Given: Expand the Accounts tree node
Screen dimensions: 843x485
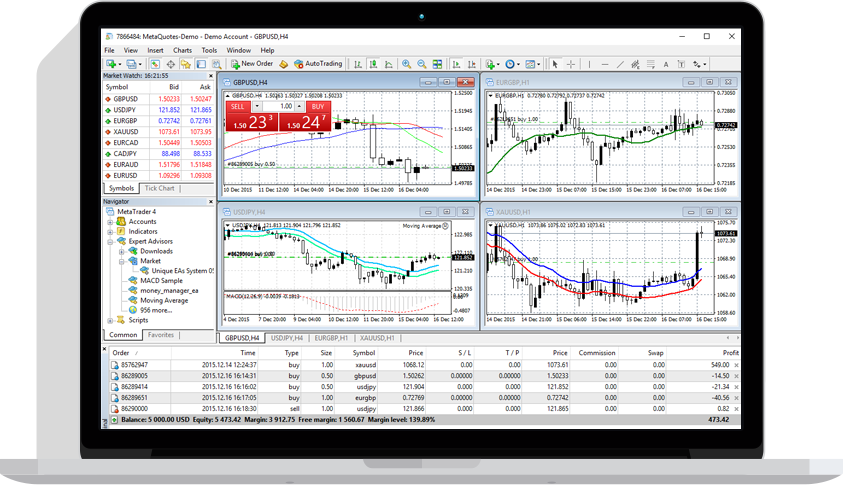Looking at the screenshot, I should coord(110,222).
